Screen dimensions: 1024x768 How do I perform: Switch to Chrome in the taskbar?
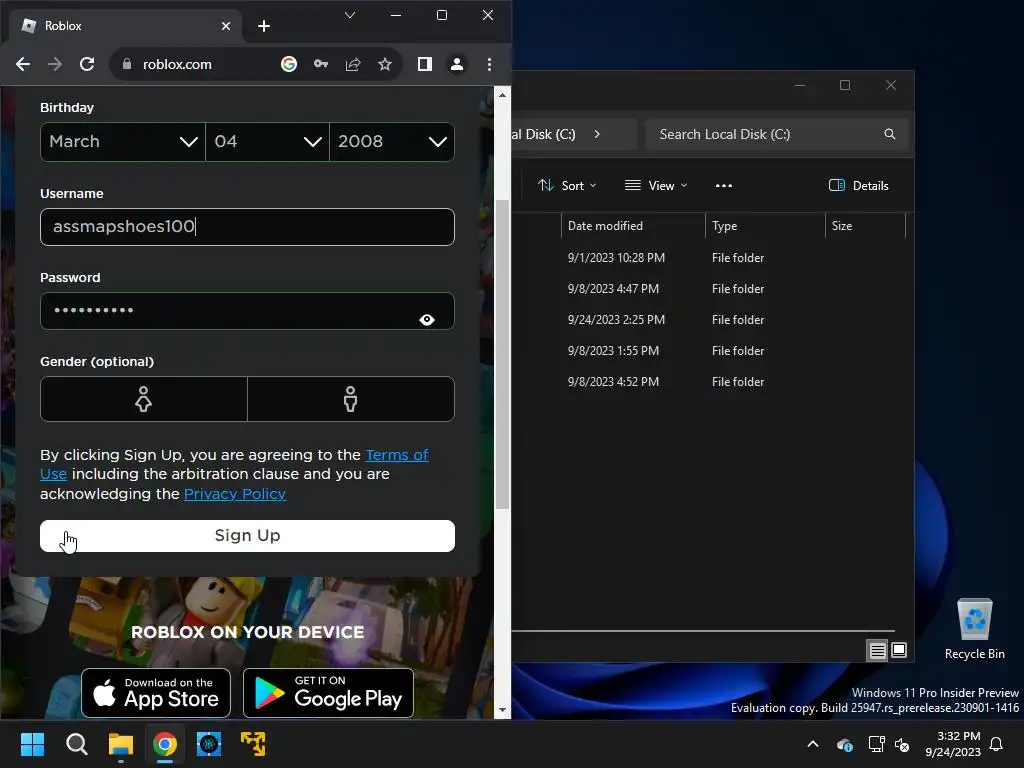pos(165,744)
